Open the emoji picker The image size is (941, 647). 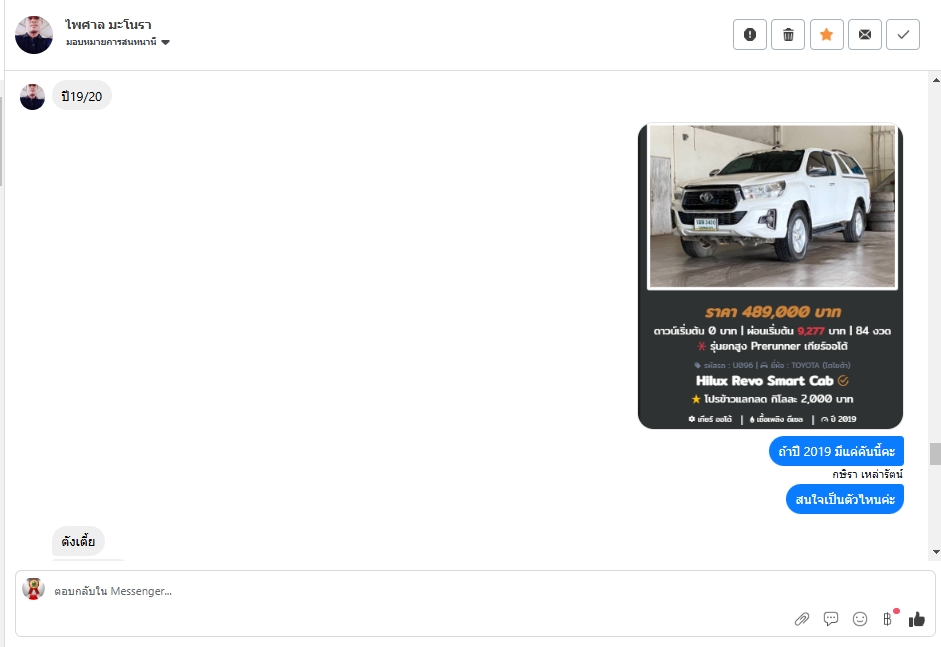click(x=859, y=619)
